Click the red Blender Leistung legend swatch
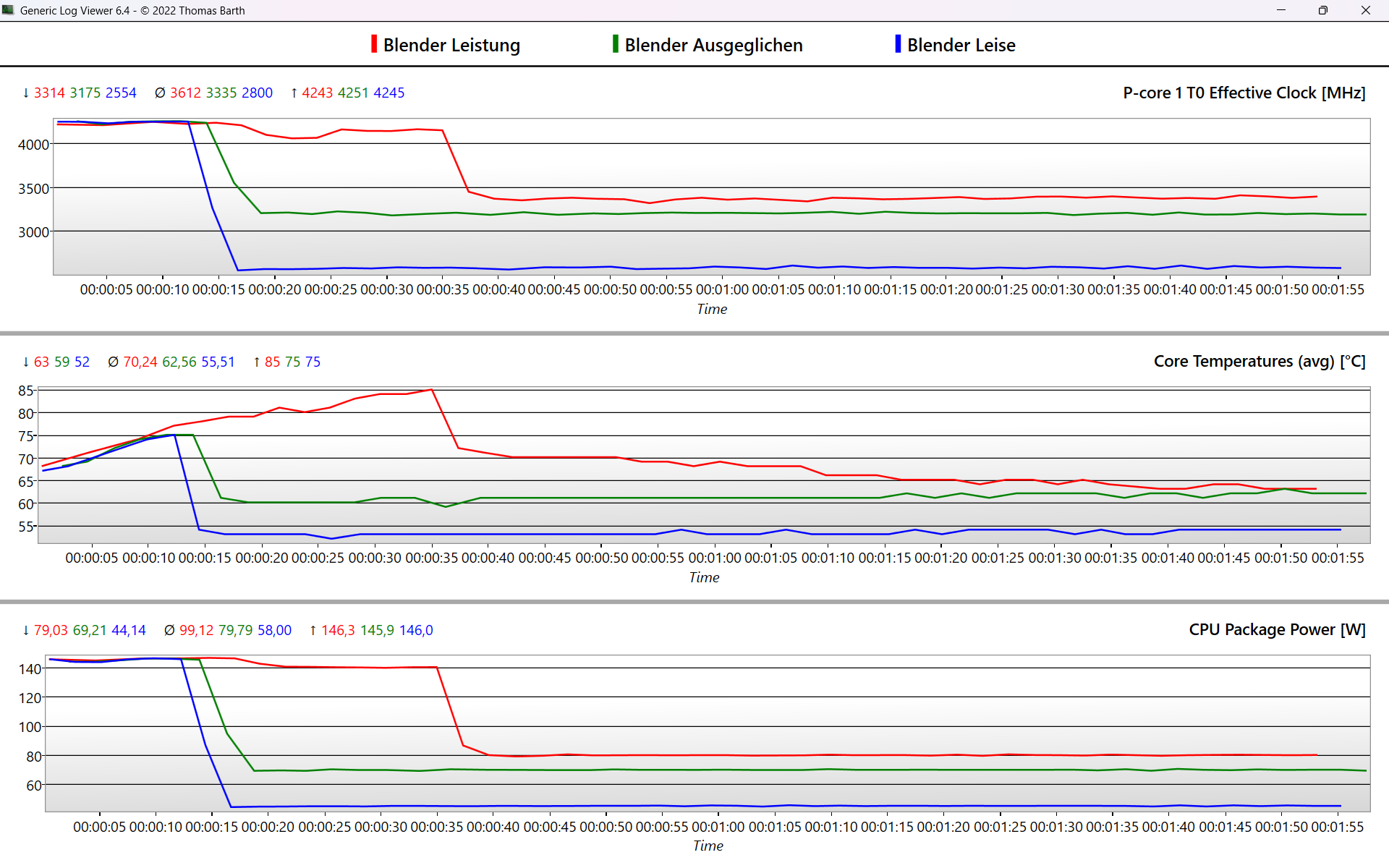Screen dimensions: 1389x868 tap(374, 44)
